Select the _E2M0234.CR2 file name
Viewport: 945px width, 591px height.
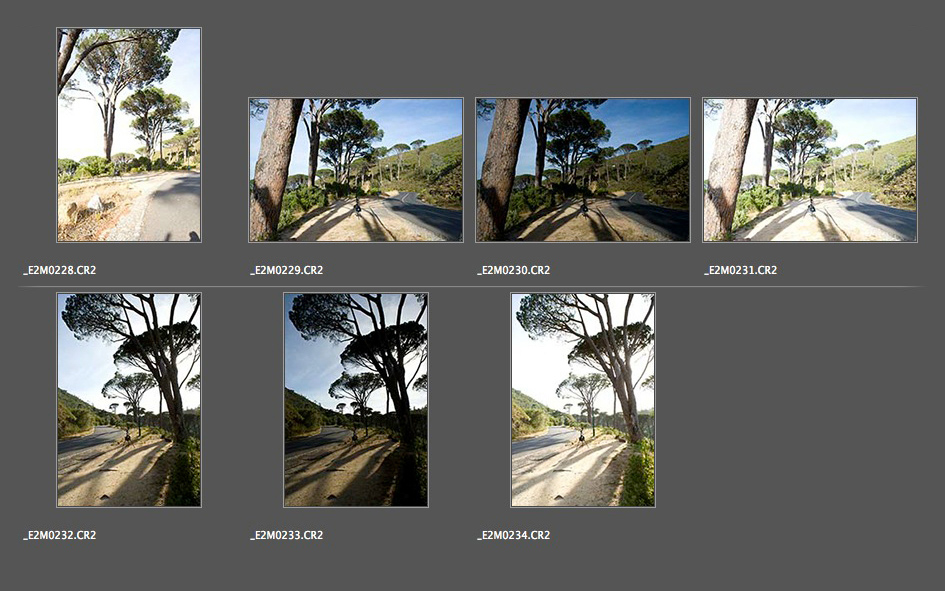(514, 535)
